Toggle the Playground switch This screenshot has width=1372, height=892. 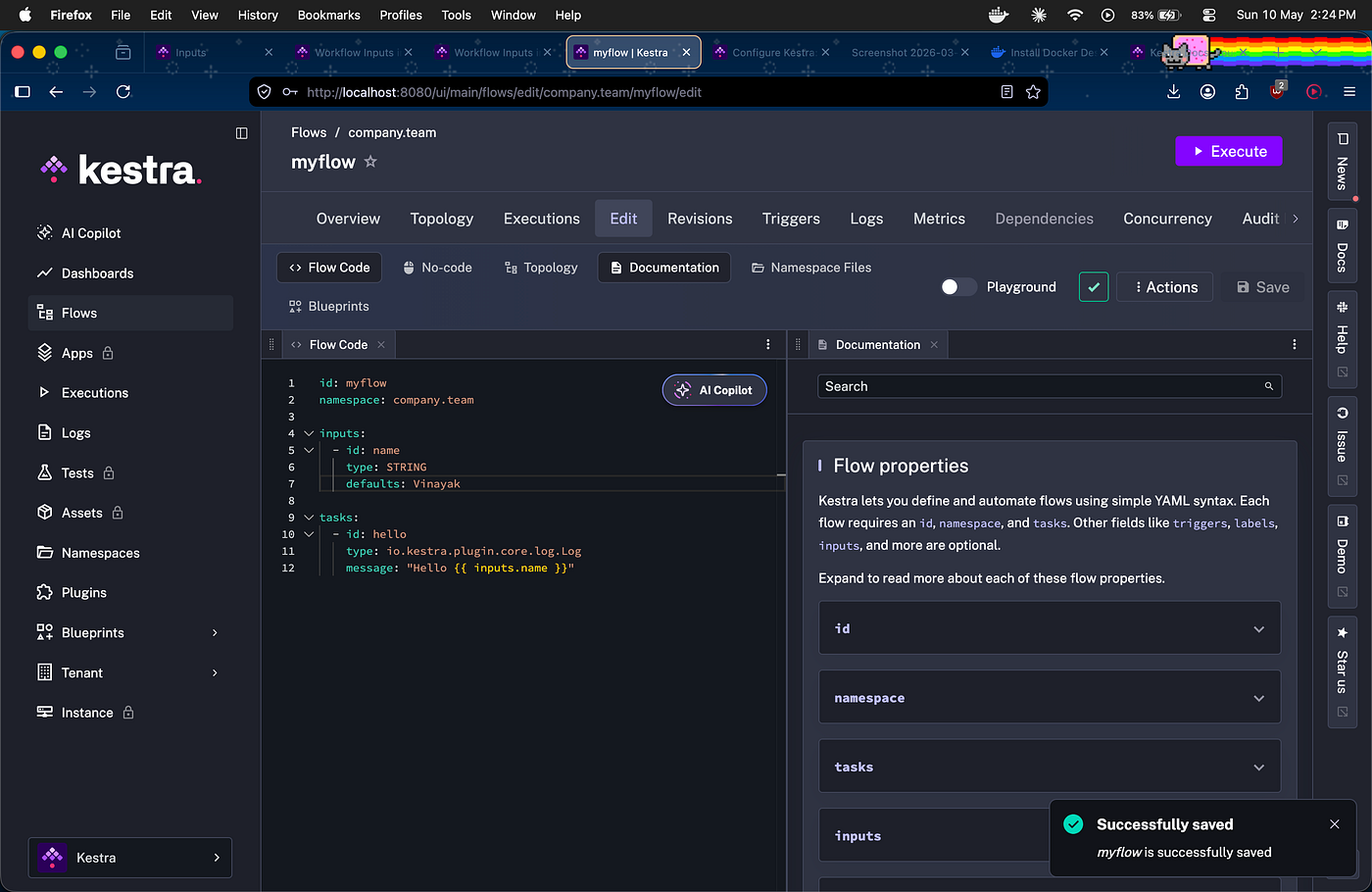click(x=958, y=287)
